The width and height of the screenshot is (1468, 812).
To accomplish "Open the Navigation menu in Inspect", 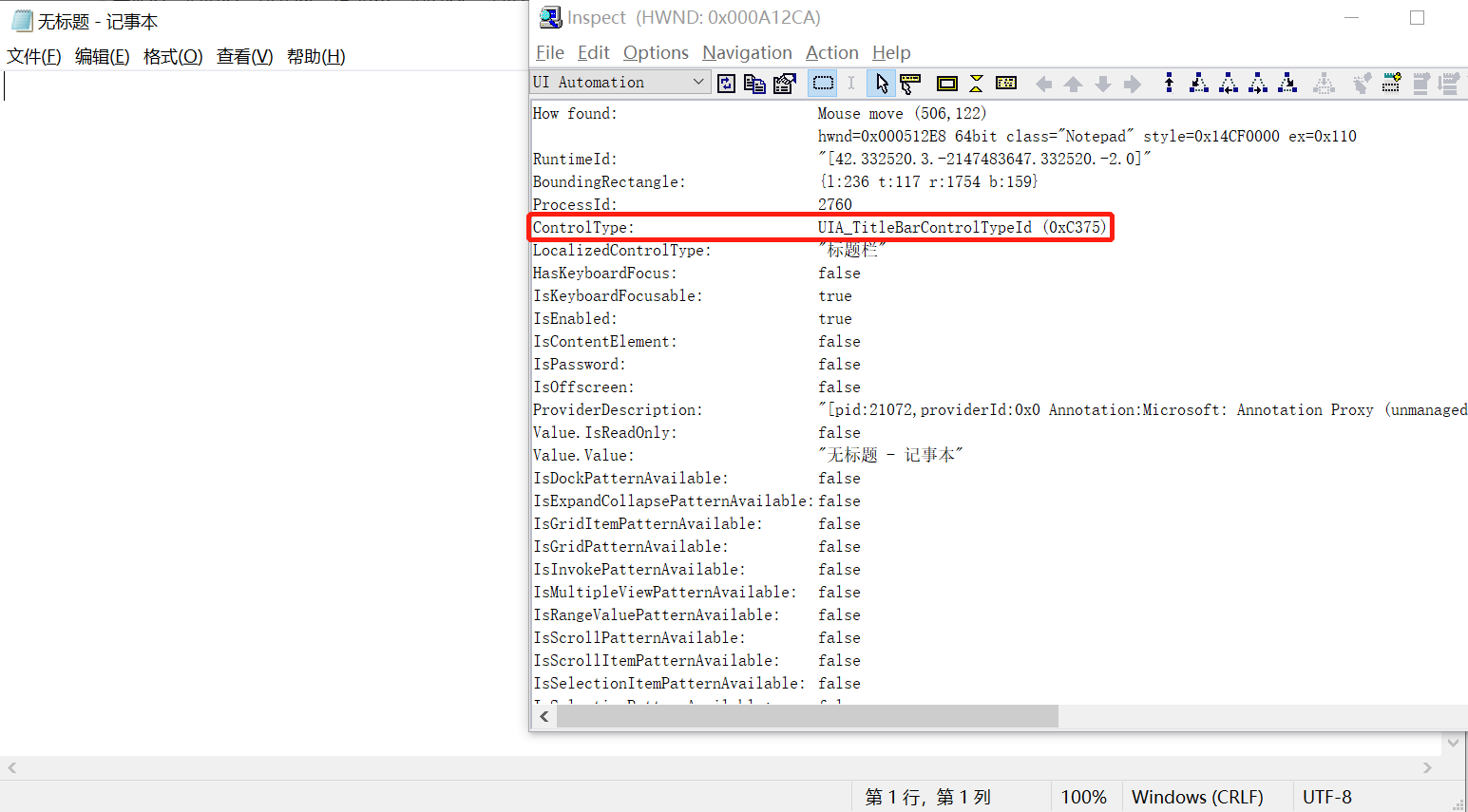I will pos(747,53).
